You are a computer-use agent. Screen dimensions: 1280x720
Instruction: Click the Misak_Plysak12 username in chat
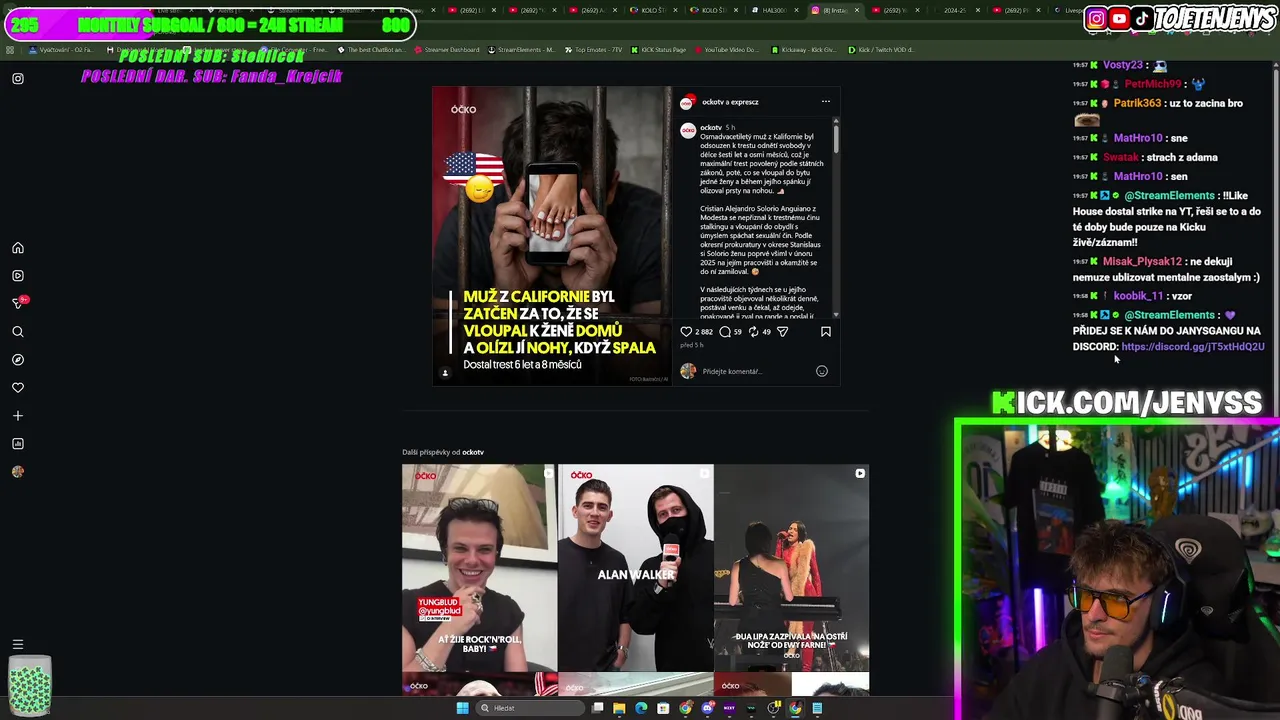[x=1142, y=262]
